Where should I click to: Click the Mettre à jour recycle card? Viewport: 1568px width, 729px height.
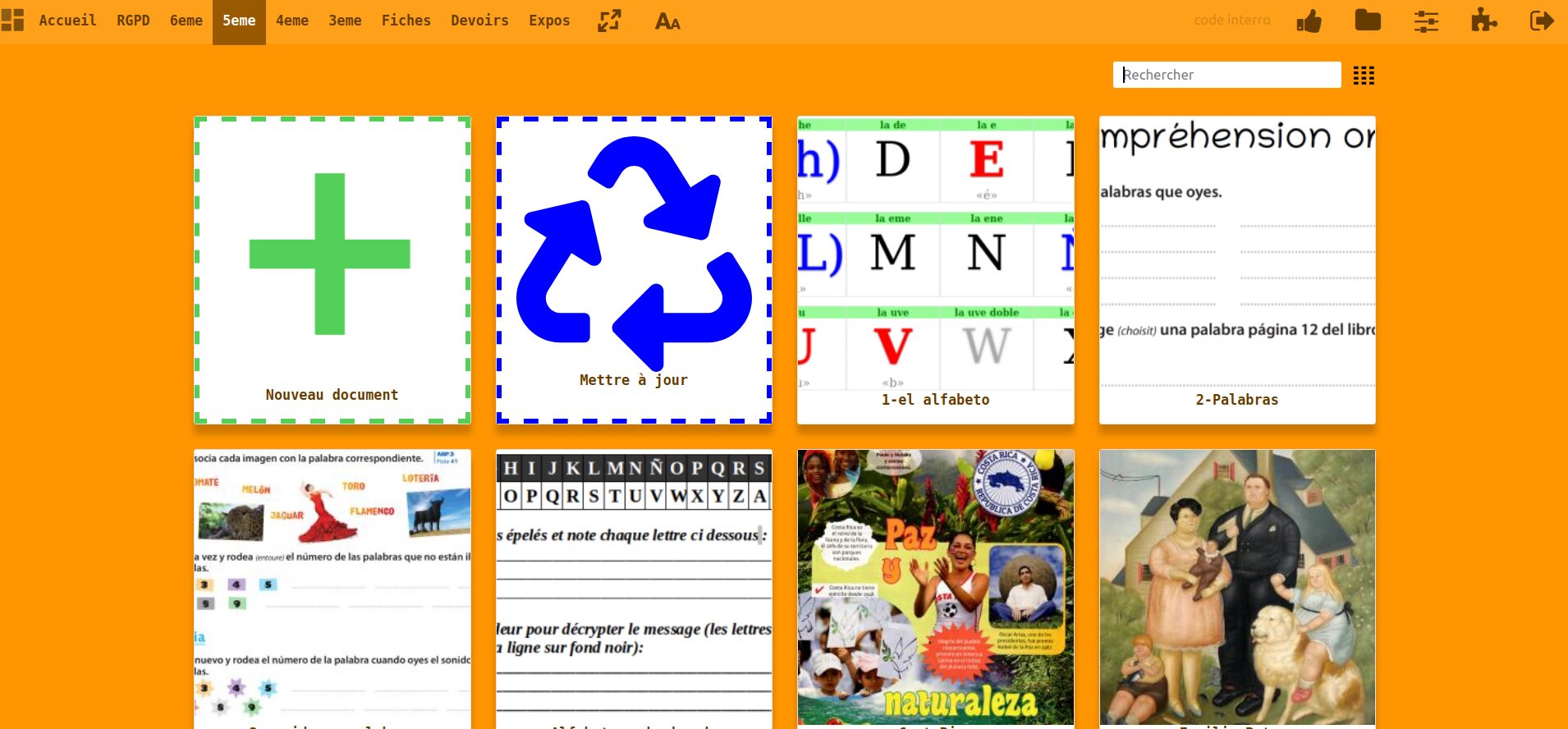[x=634, y=270]
